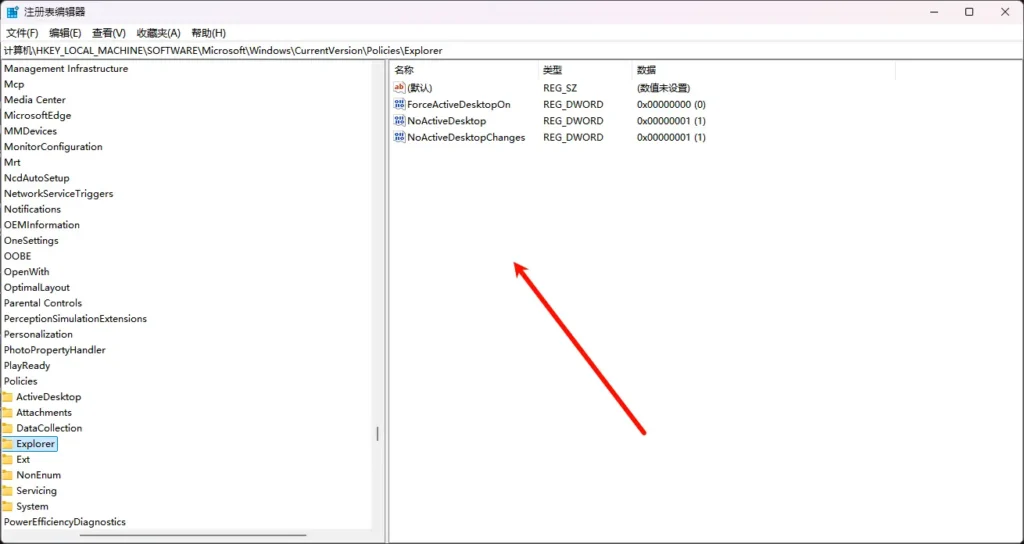
Task: Select the NcdAutoSetup key
Action: coord(37,178)
